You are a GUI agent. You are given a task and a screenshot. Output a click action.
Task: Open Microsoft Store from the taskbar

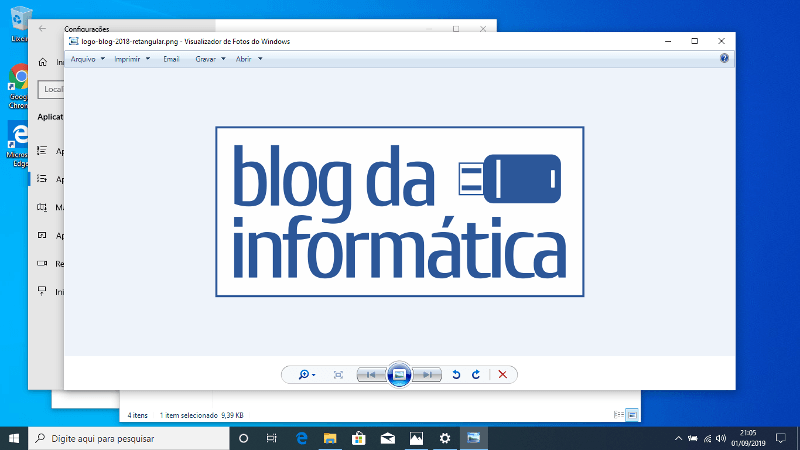[359, 438]
